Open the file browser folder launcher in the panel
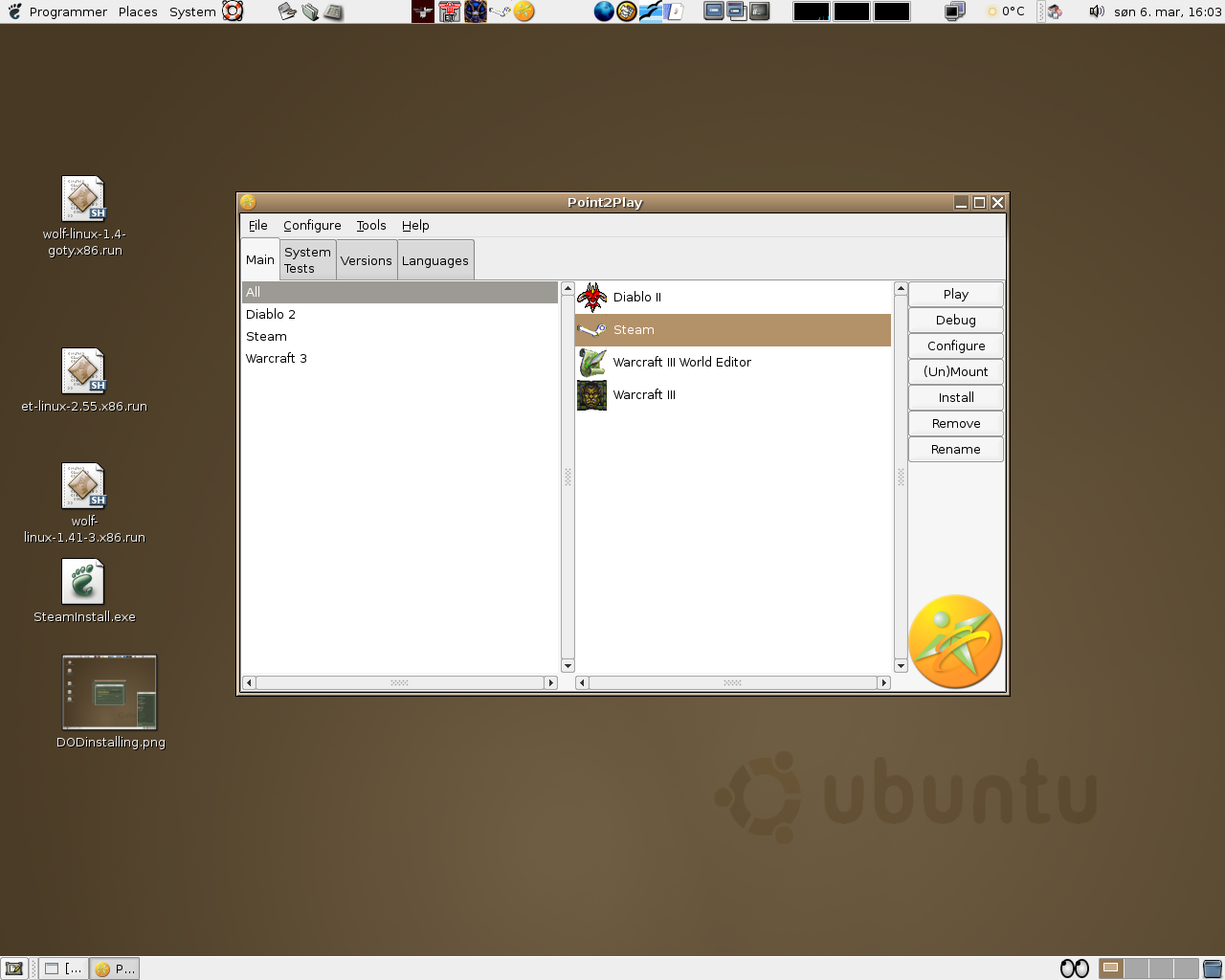Viewport: 1225px width, 980px height. (310, 11)
